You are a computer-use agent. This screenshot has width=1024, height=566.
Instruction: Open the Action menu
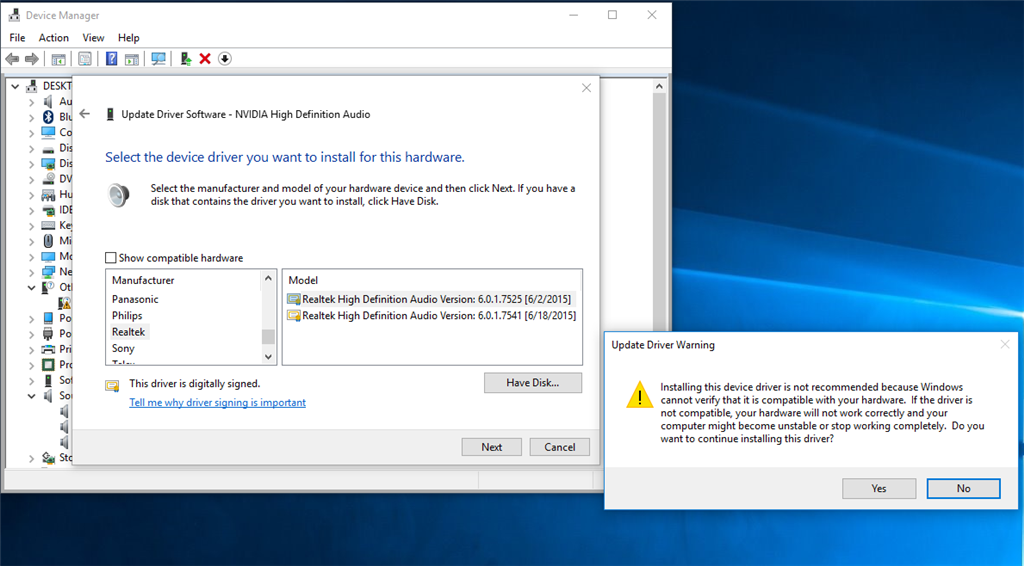[x=54, y=38]
